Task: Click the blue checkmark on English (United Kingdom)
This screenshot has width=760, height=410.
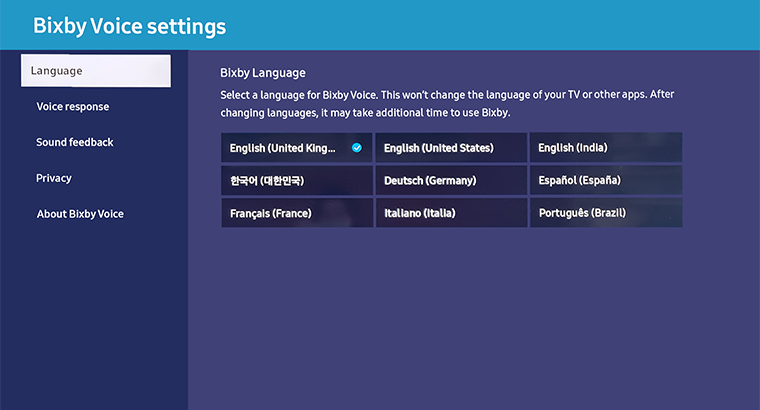Action: coord(357,148)
